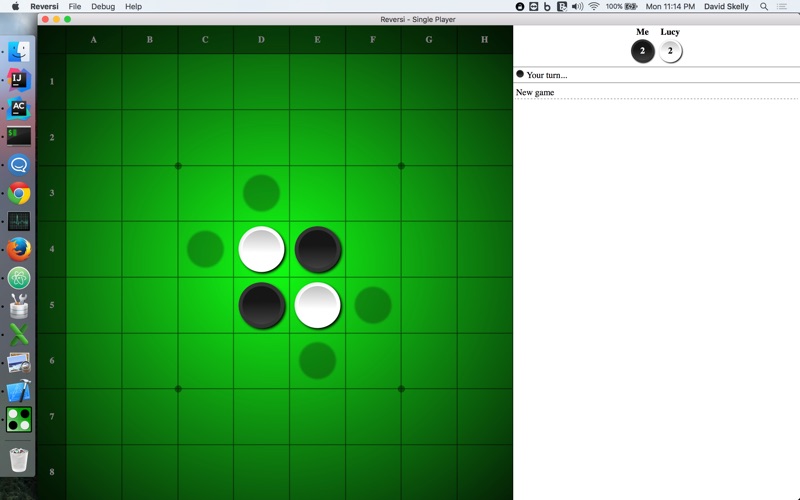
Task: Click the black disc on E4
Action: (x=317, y=249)
